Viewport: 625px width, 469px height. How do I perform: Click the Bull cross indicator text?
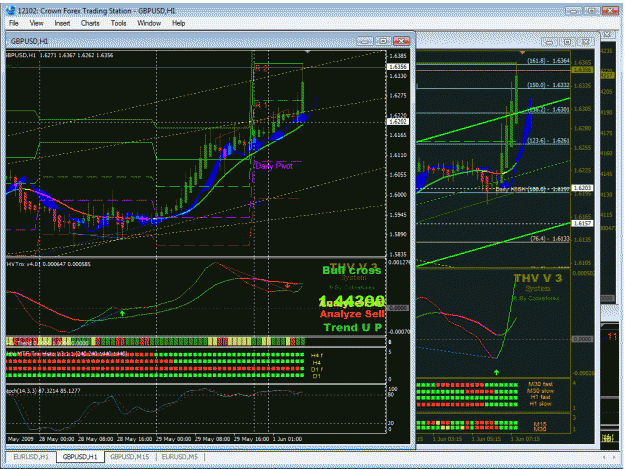[x=352, y=271]
